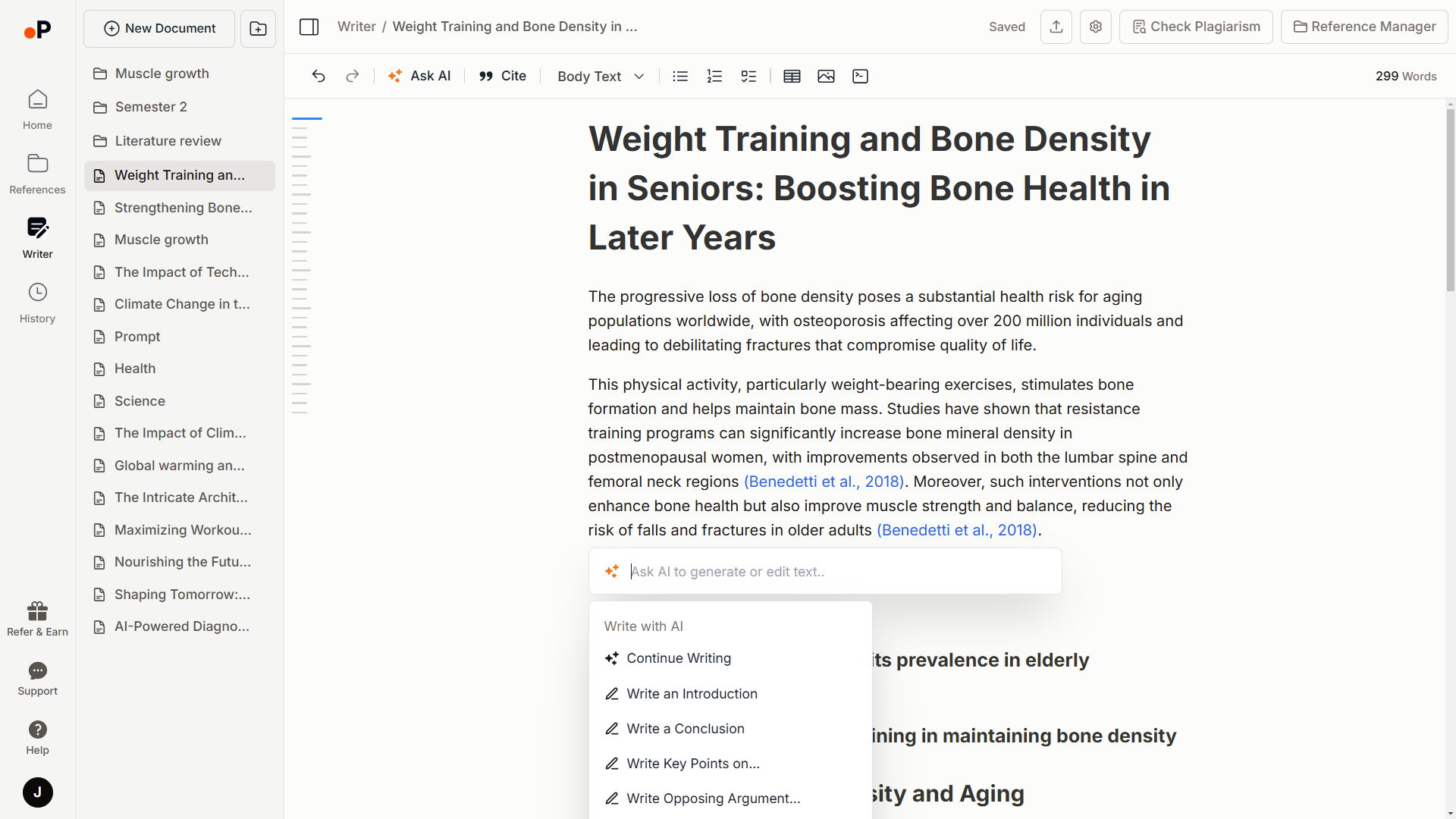Click the Undo arrow in the toolbar

pyautogui.click(x=318, y=76)
